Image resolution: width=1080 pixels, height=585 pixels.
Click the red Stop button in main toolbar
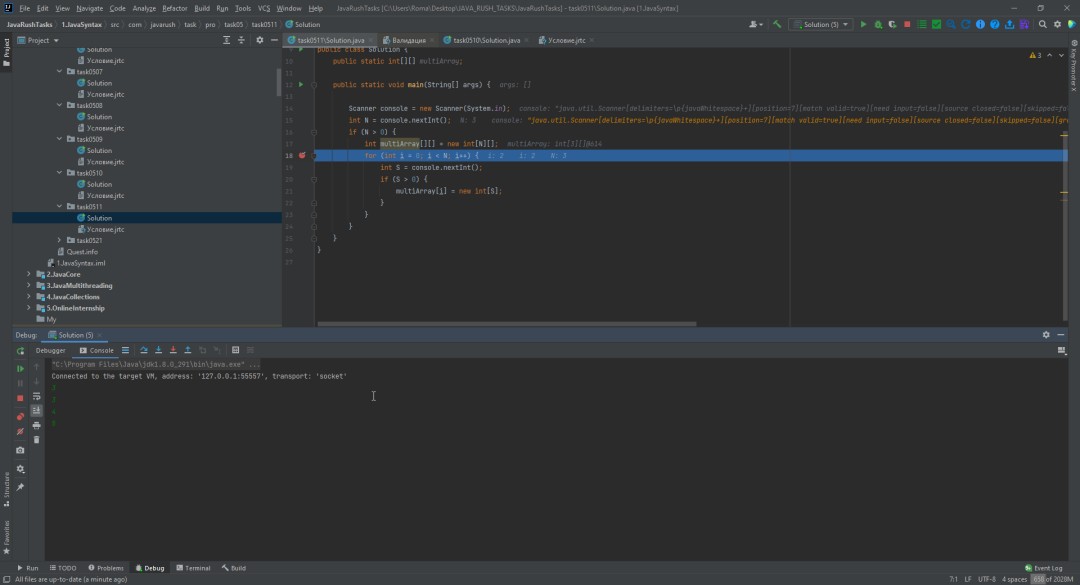pos(907,24)
